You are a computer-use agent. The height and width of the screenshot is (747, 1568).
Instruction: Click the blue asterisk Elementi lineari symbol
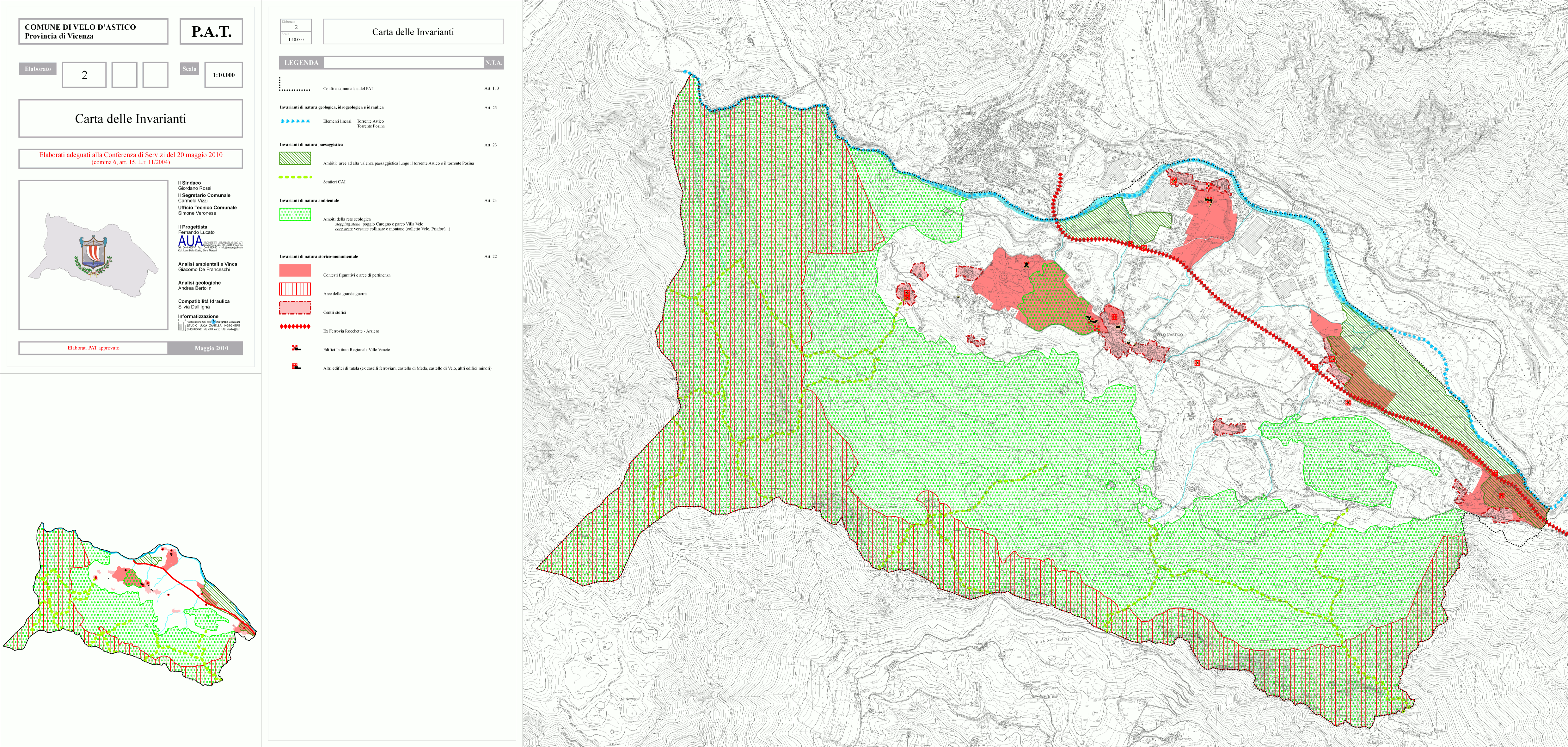295,121
